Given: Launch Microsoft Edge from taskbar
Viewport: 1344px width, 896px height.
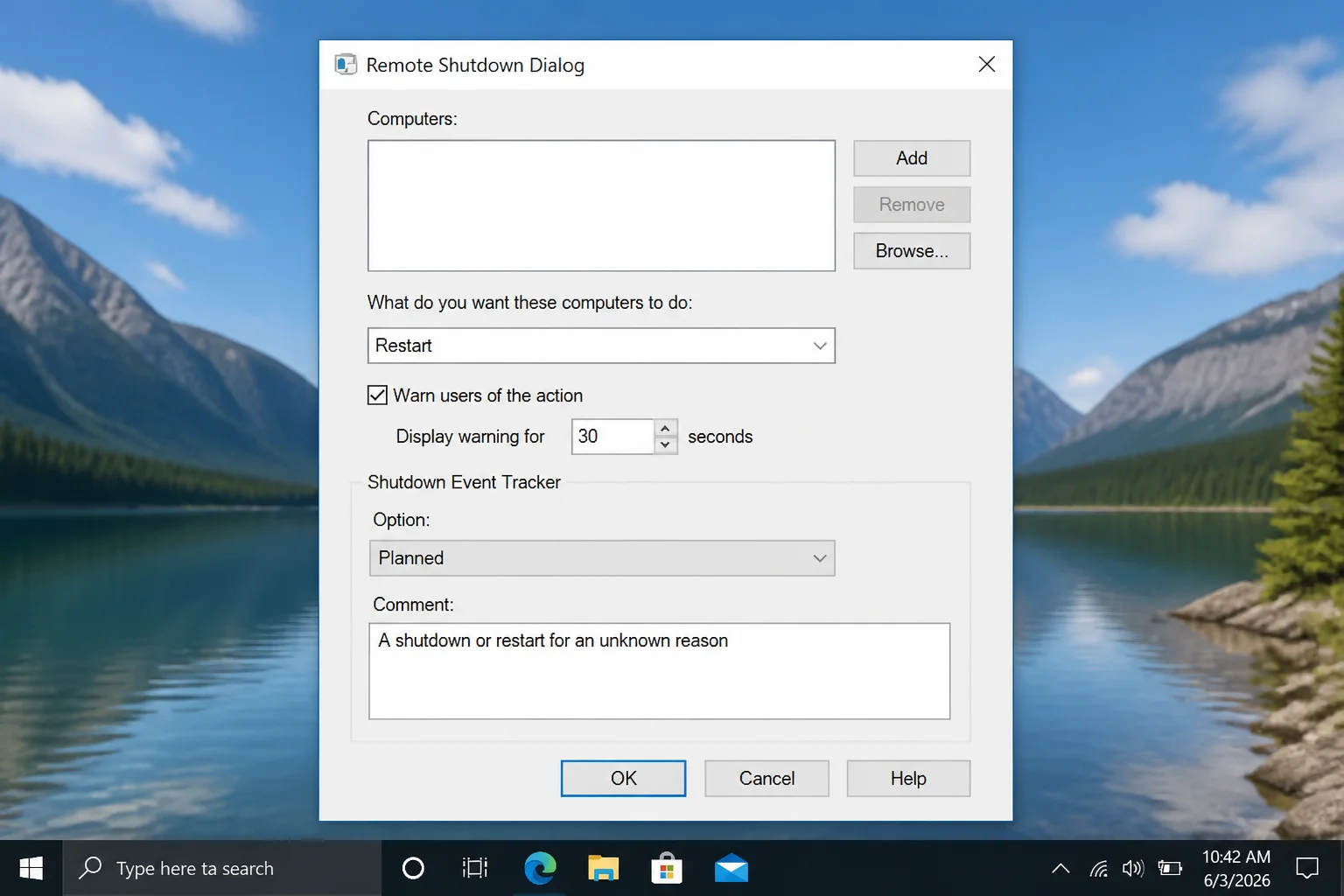Looking at the screenshot, I should pos(540,868).
